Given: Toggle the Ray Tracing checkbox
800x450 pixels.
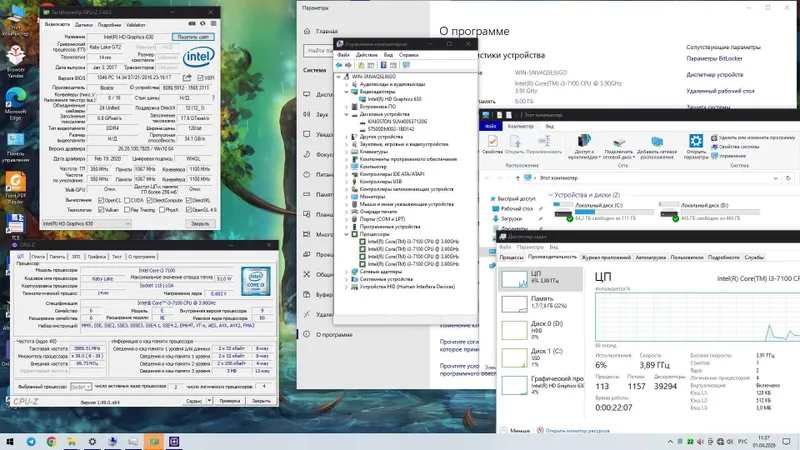Looking at the screenshot, I should tap(127, 210).
